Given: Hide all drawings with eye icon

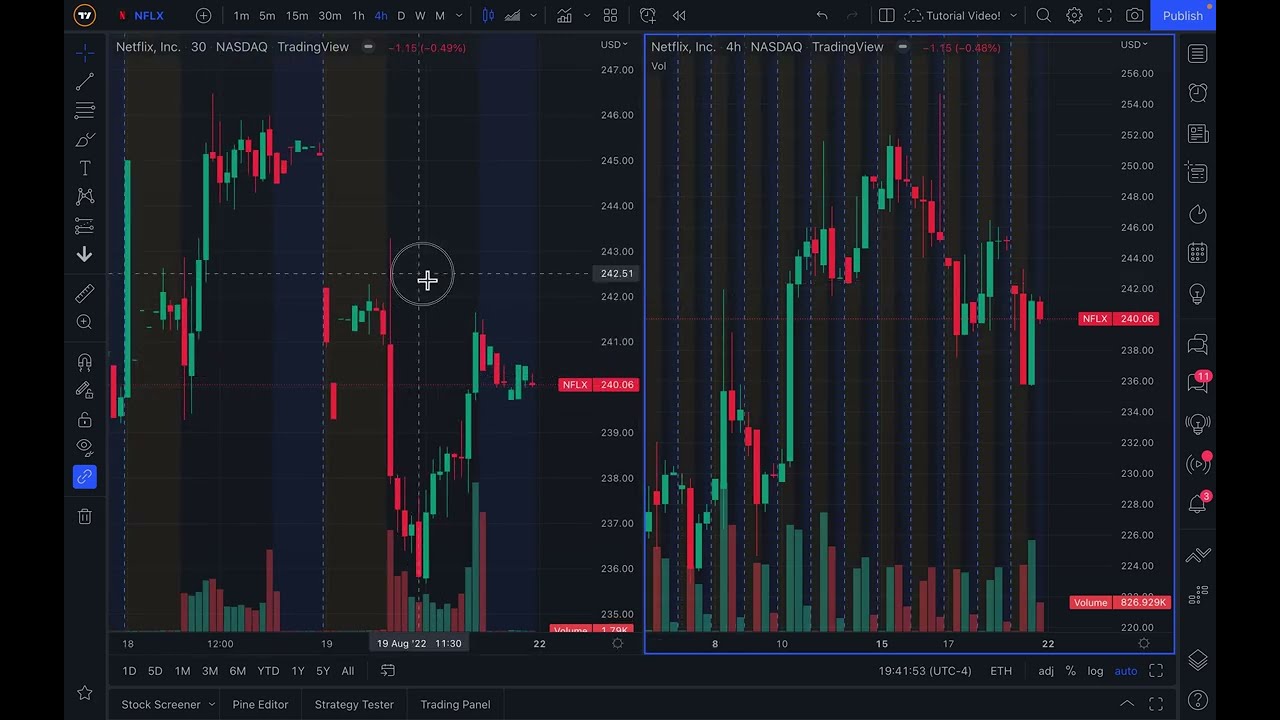Looking at the screenshot, I should [x=85, y=447].
